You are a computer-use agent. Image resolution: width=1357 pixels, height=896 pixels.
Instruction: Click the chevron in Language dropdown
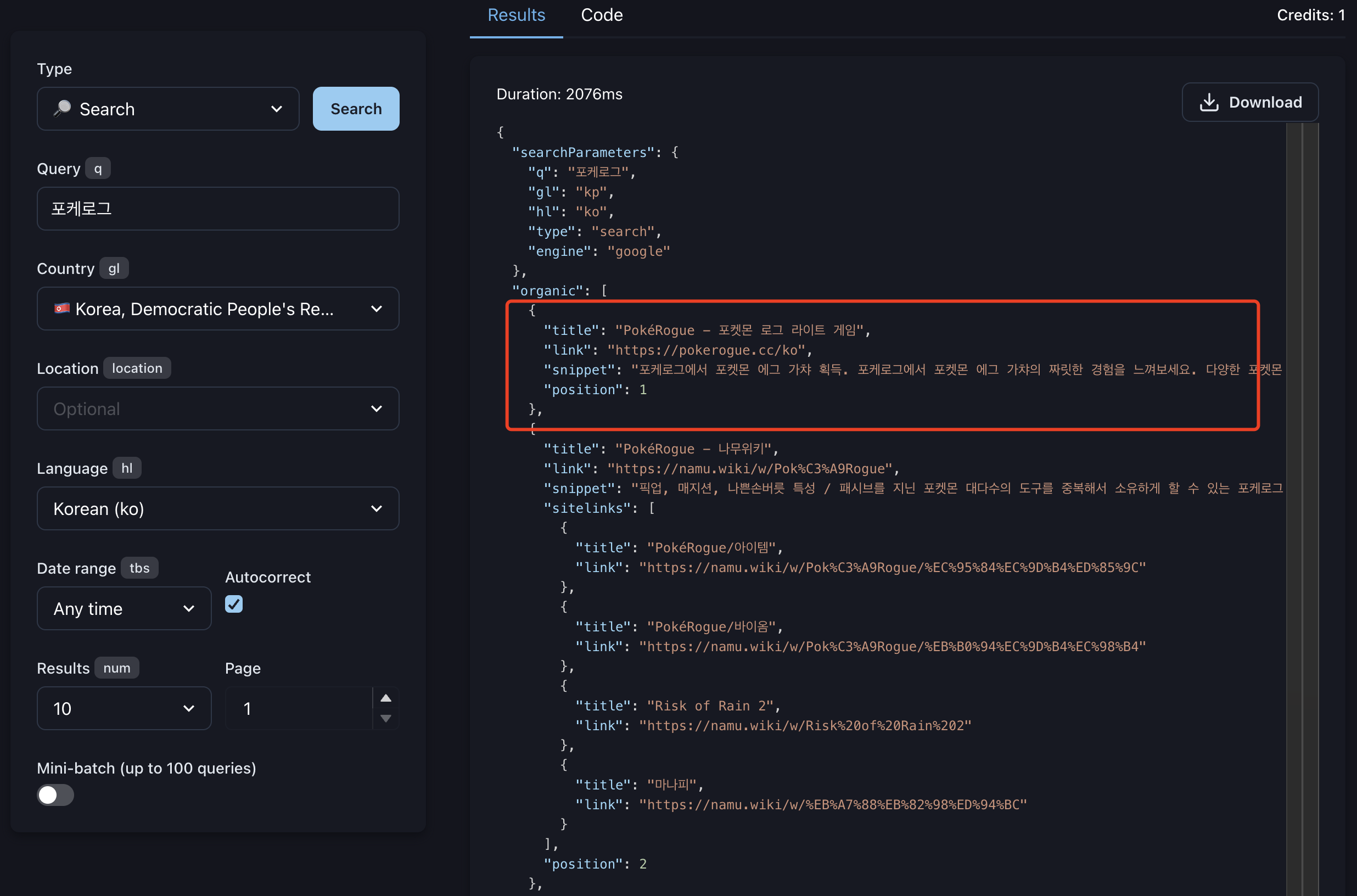point(376,508)
